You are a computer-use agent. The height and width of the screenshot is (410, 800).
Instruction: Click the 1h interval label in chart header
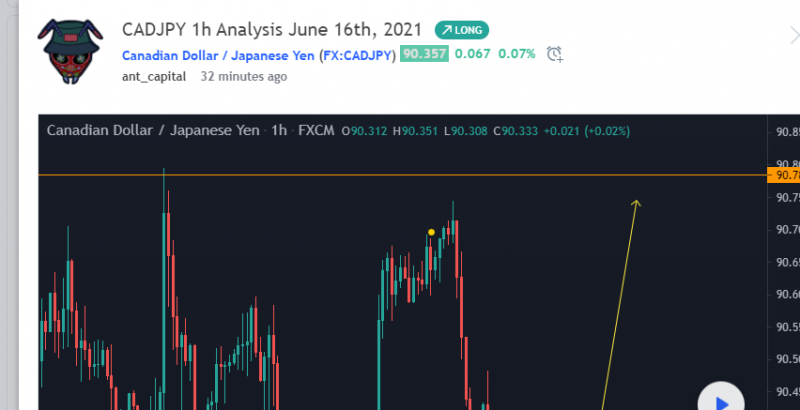(x=279, y=131)
